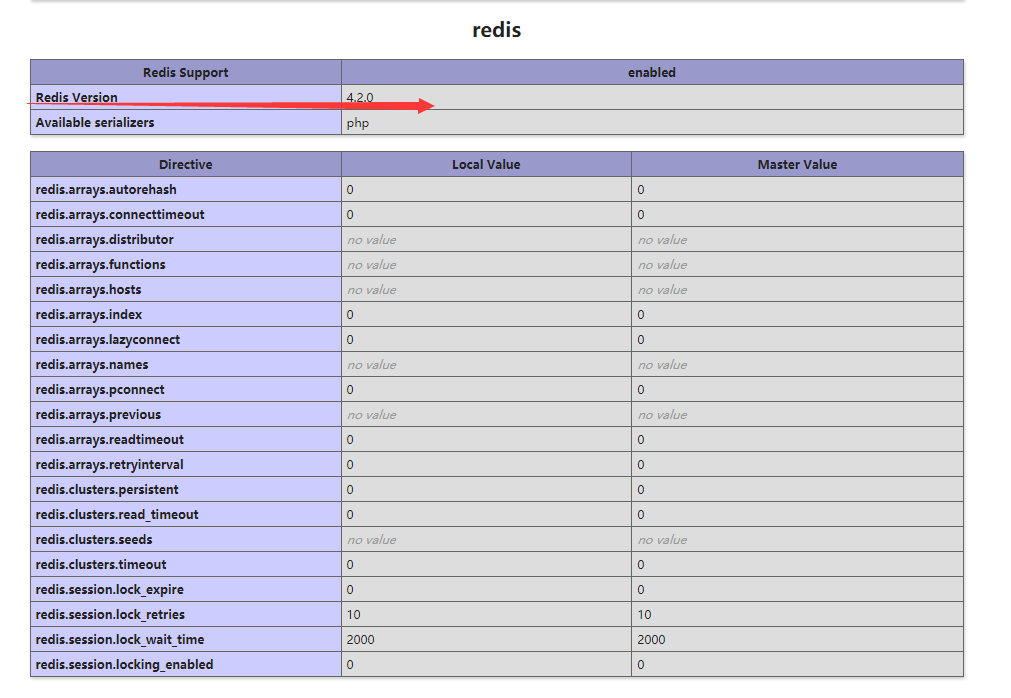Click master value of redis.session.locking_enabled
The image size is (1011, 698).
point(641,664)
